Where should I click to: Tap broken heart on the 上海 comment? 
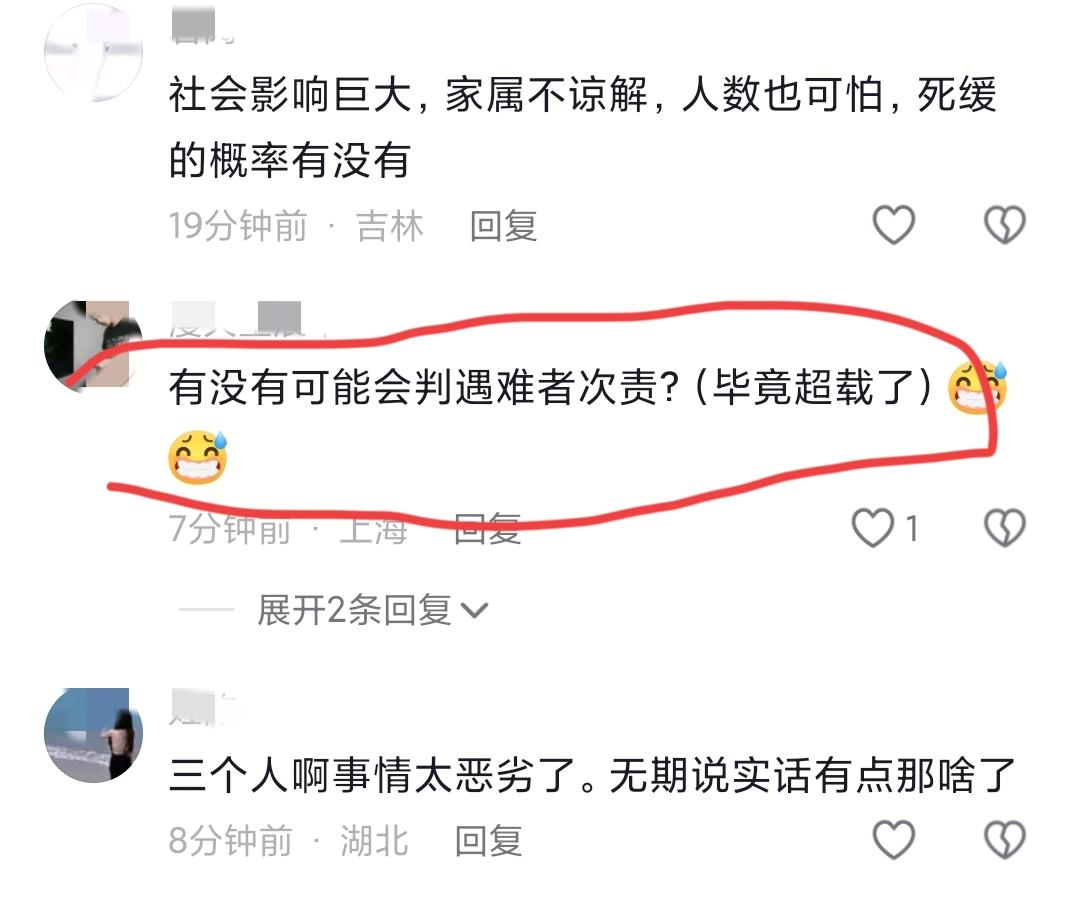tap(1005, 528)
